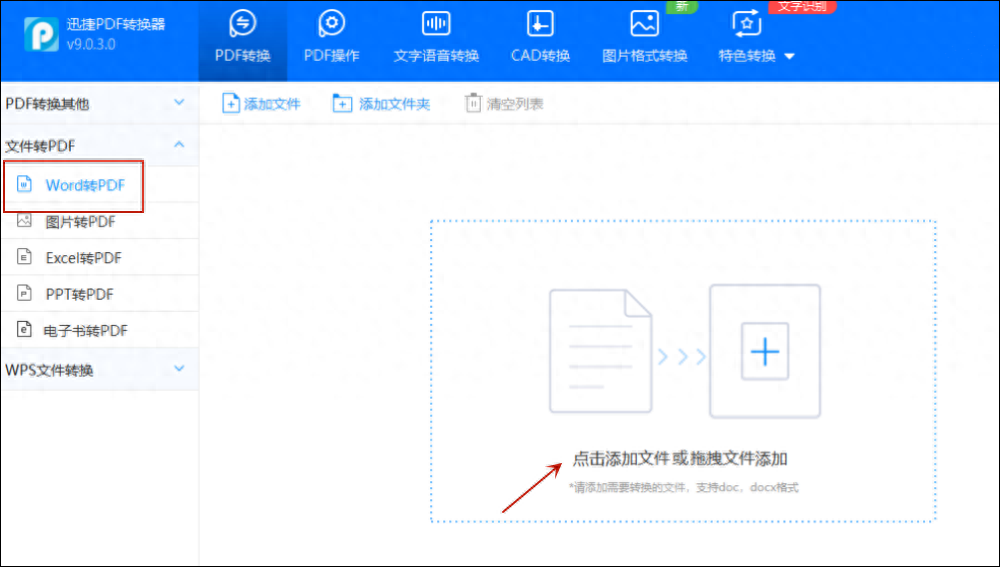Click the 图片转PDF image icon
Image resolution: width=1000 pixels, height=567 pixels.
point(24,221)
